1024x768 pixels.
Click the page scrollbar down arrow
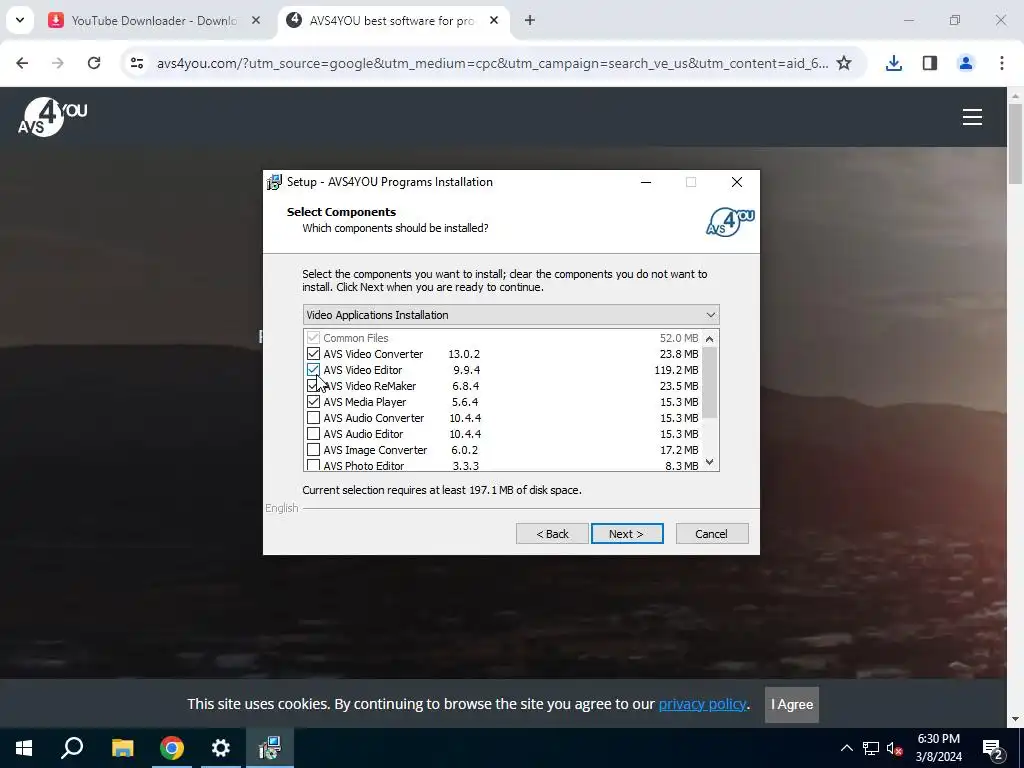tap(1015, 719)
